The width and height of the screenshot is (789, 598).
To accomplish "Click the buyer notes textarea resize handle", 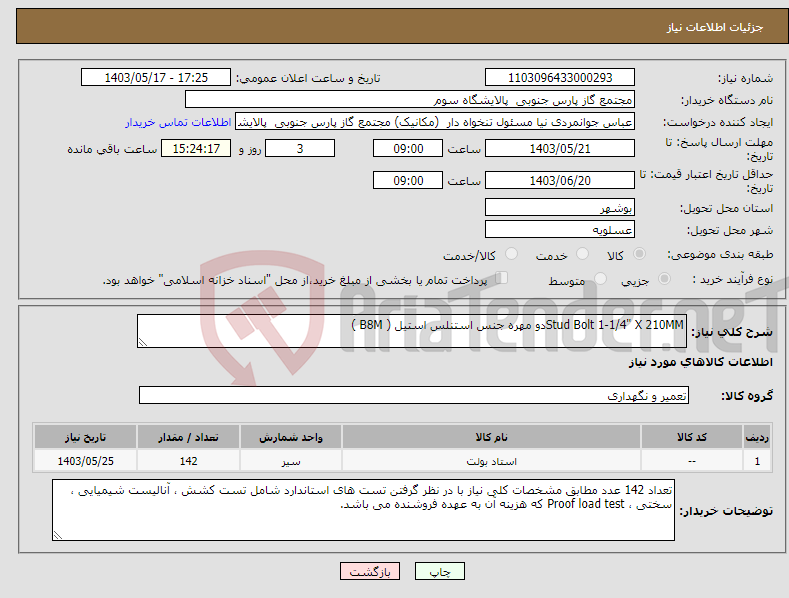I will (57, 535).
